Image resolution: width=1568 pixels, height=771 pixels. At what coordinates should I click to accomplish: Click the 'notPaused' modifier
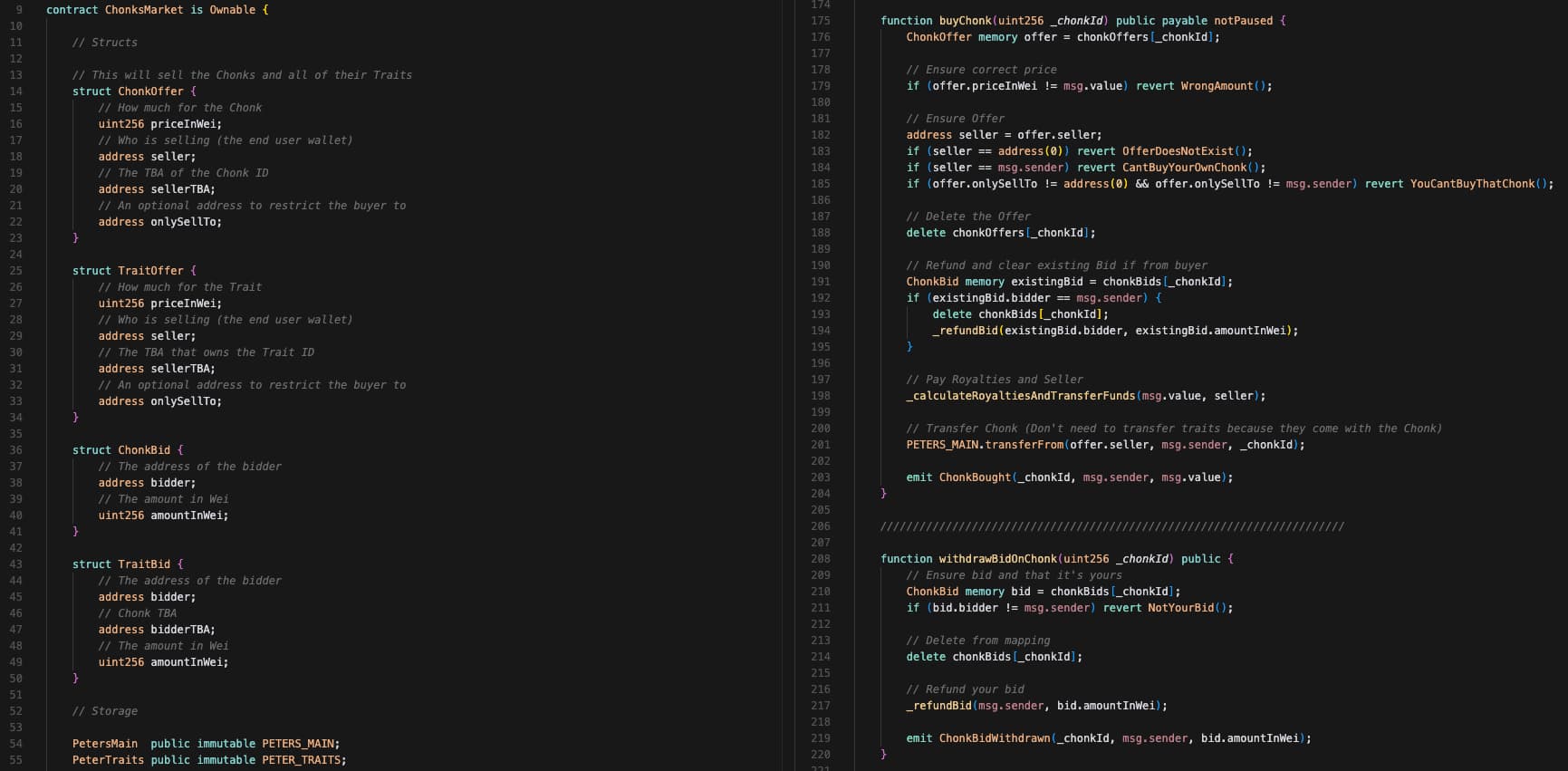[x=1243, y=21]
